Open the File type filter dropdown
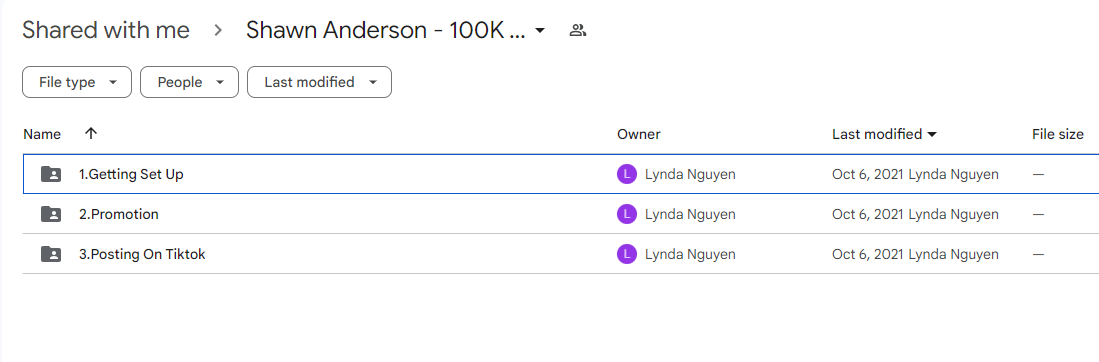This screenshot has width=1099, height=362. coord(77,82)
